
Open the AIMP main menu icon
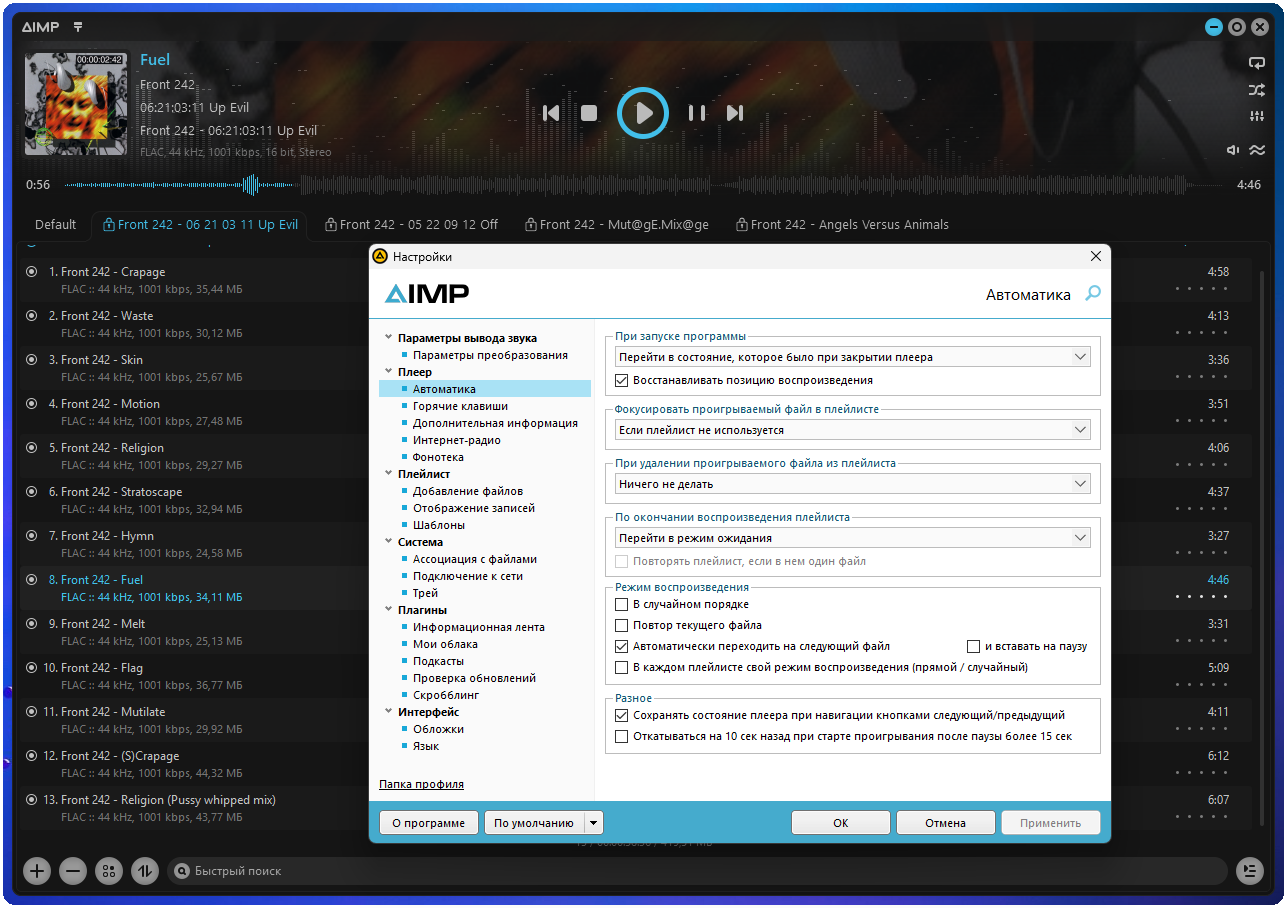pyautogui.click(x=78, y=27)
